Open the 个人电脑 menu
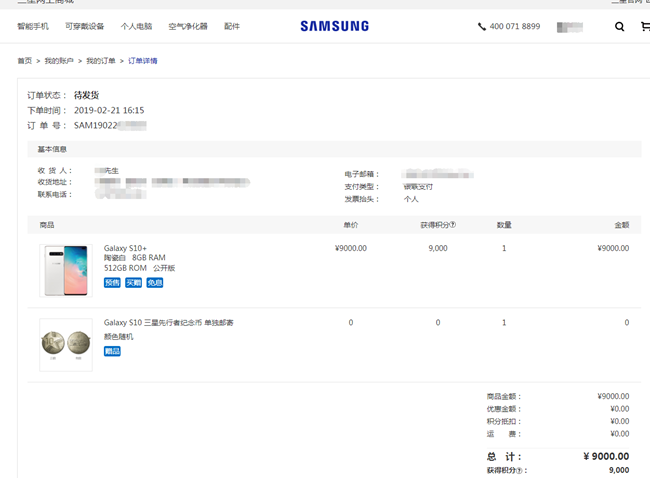The width and height of the screenshot is (650, 478). point(136,27)
